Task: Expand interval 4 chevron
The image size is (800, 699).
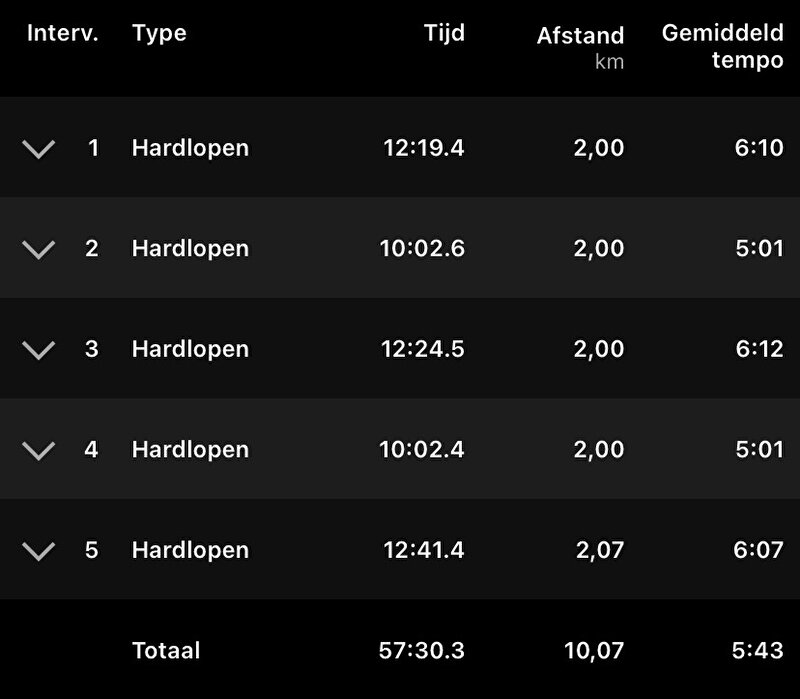Action: pyautogui.click(x=38, y=450)
